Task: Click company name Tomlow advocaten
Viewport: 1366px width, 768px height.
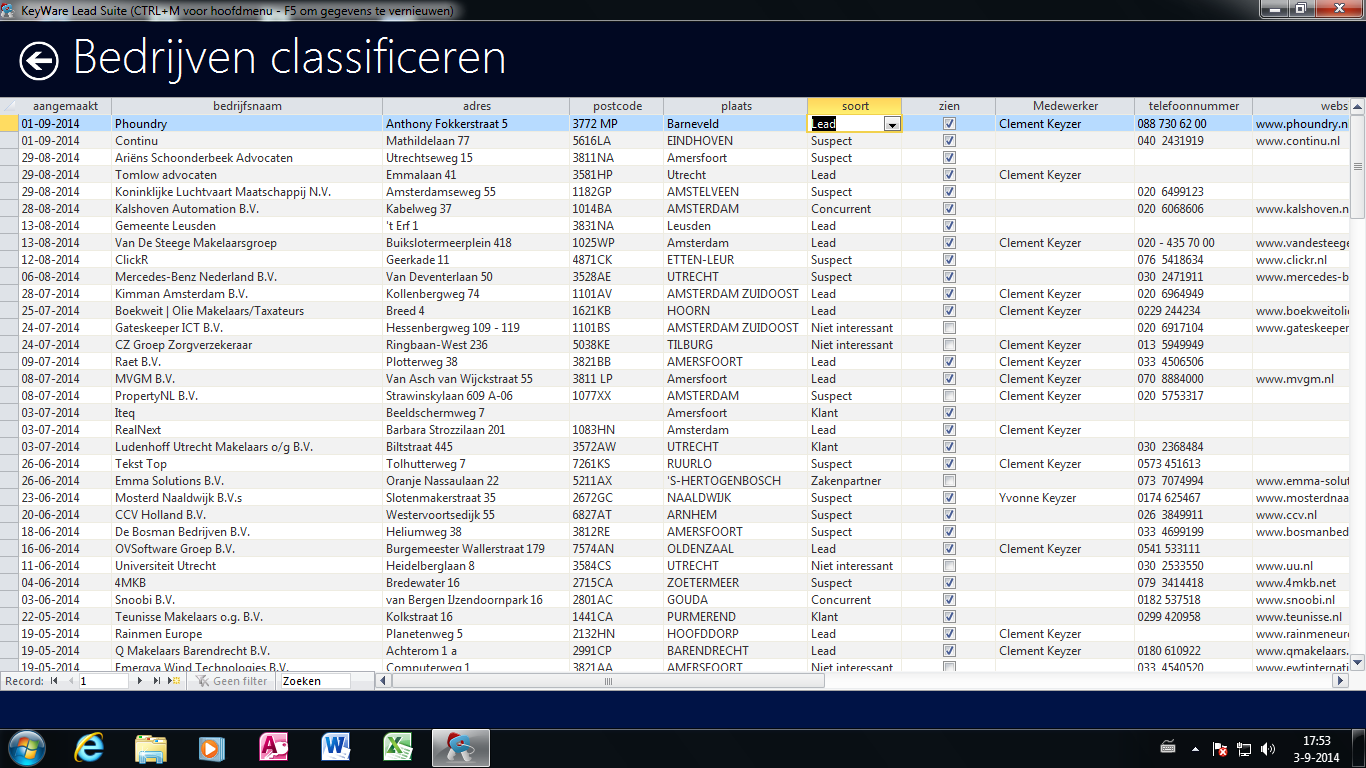Action: coord(165,175)
